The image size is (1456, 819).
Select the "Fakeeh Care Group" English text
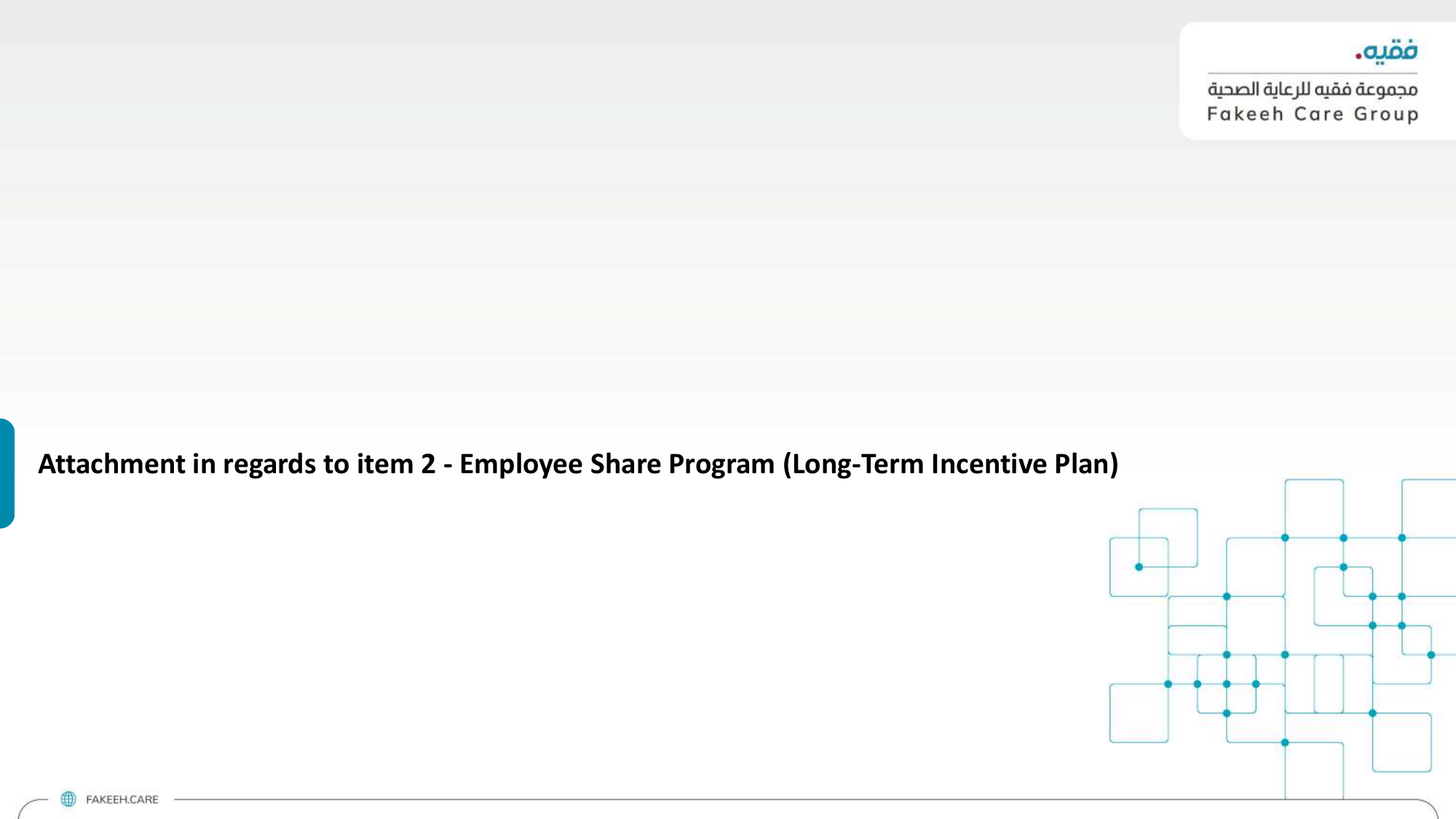[1313, 114]
